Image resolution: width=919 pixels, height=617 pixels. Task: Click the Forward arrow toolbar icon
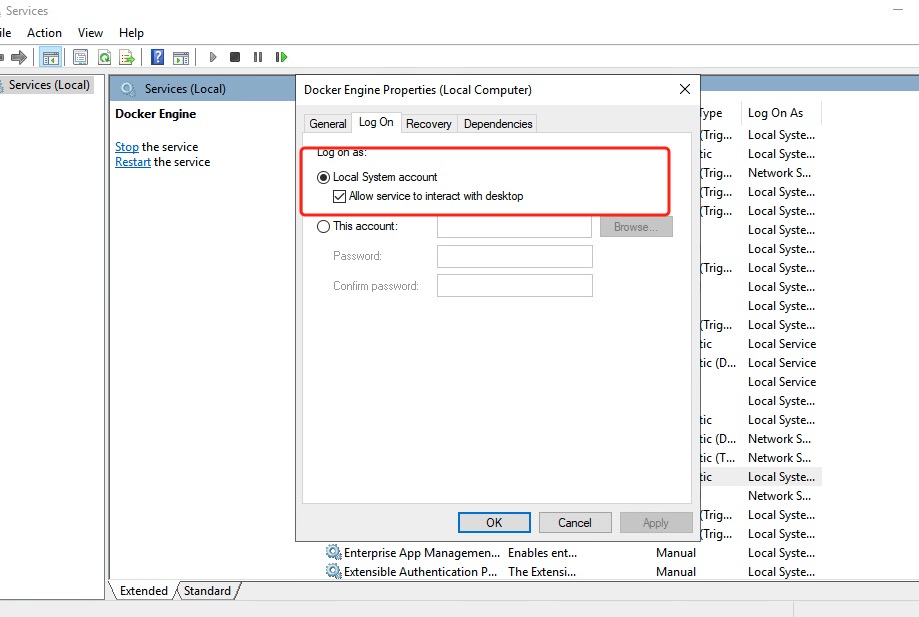pos(19,57)
